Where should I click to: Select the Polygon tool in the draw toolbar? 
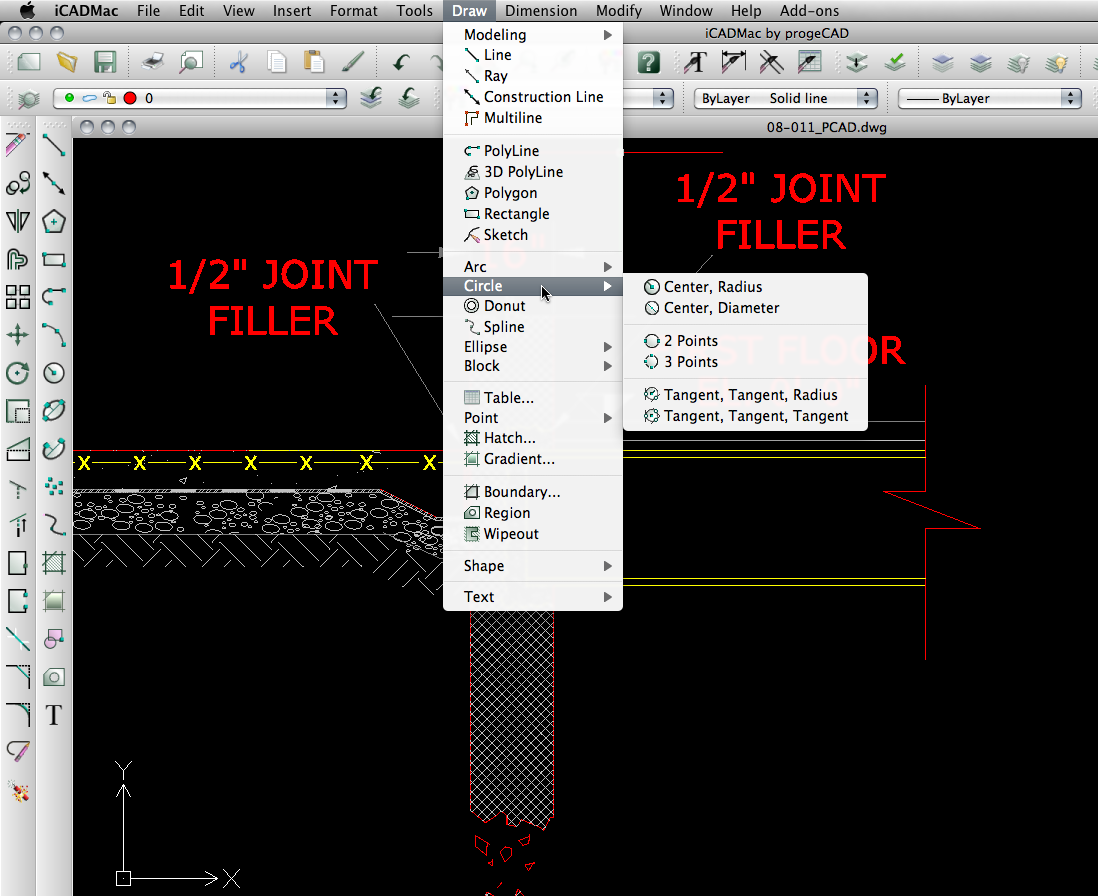tap(54, 221)
